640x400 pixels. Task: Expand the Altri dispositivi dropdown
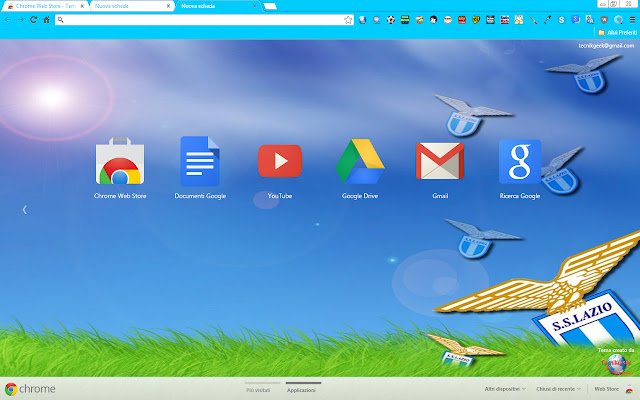[x=505, y=389]
